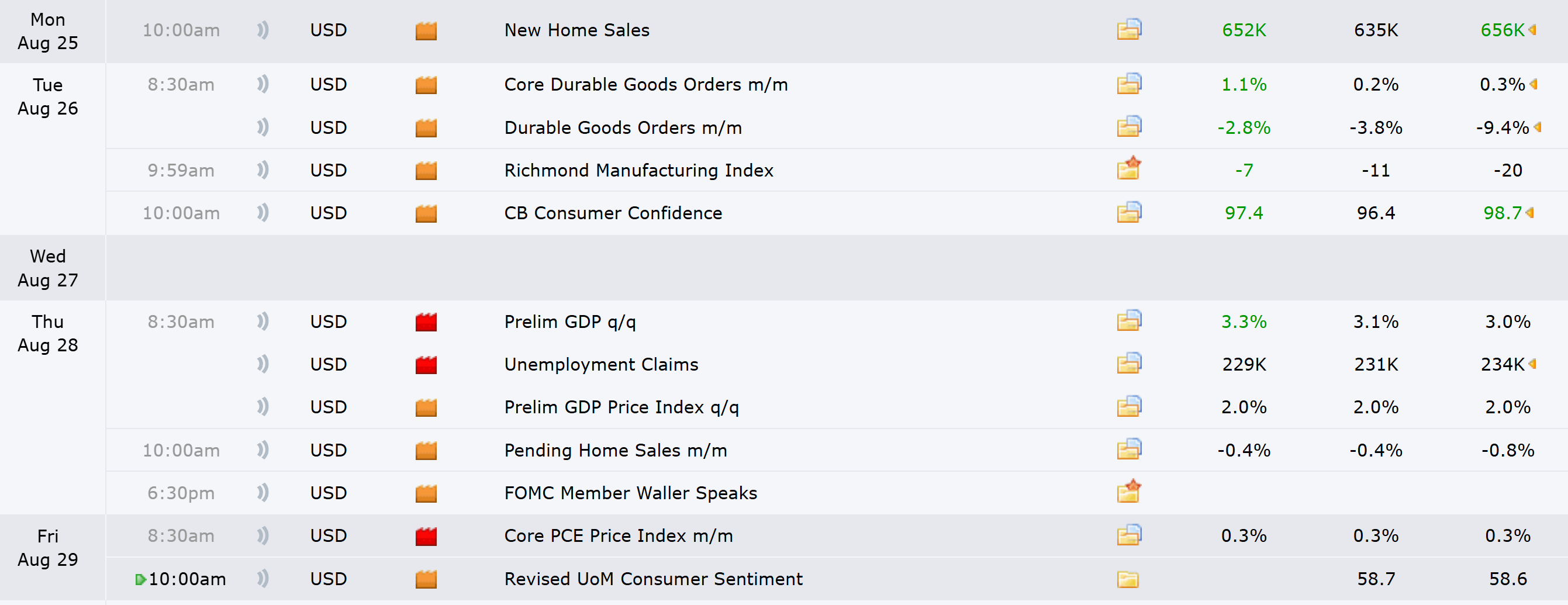Open detail folder for New Home Sales
The height and width of the screenshot is (605, 1568).
[x=1129, y=30]
